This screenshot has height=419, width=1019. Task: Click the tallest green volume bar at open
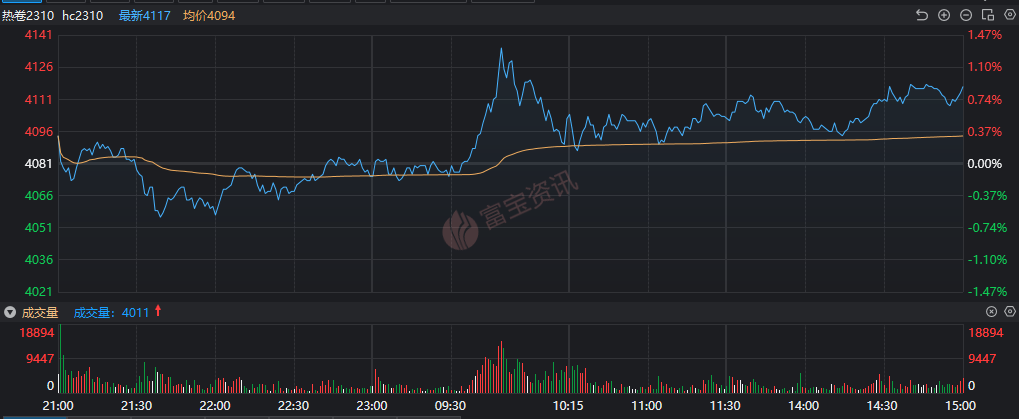coord(60,358)
